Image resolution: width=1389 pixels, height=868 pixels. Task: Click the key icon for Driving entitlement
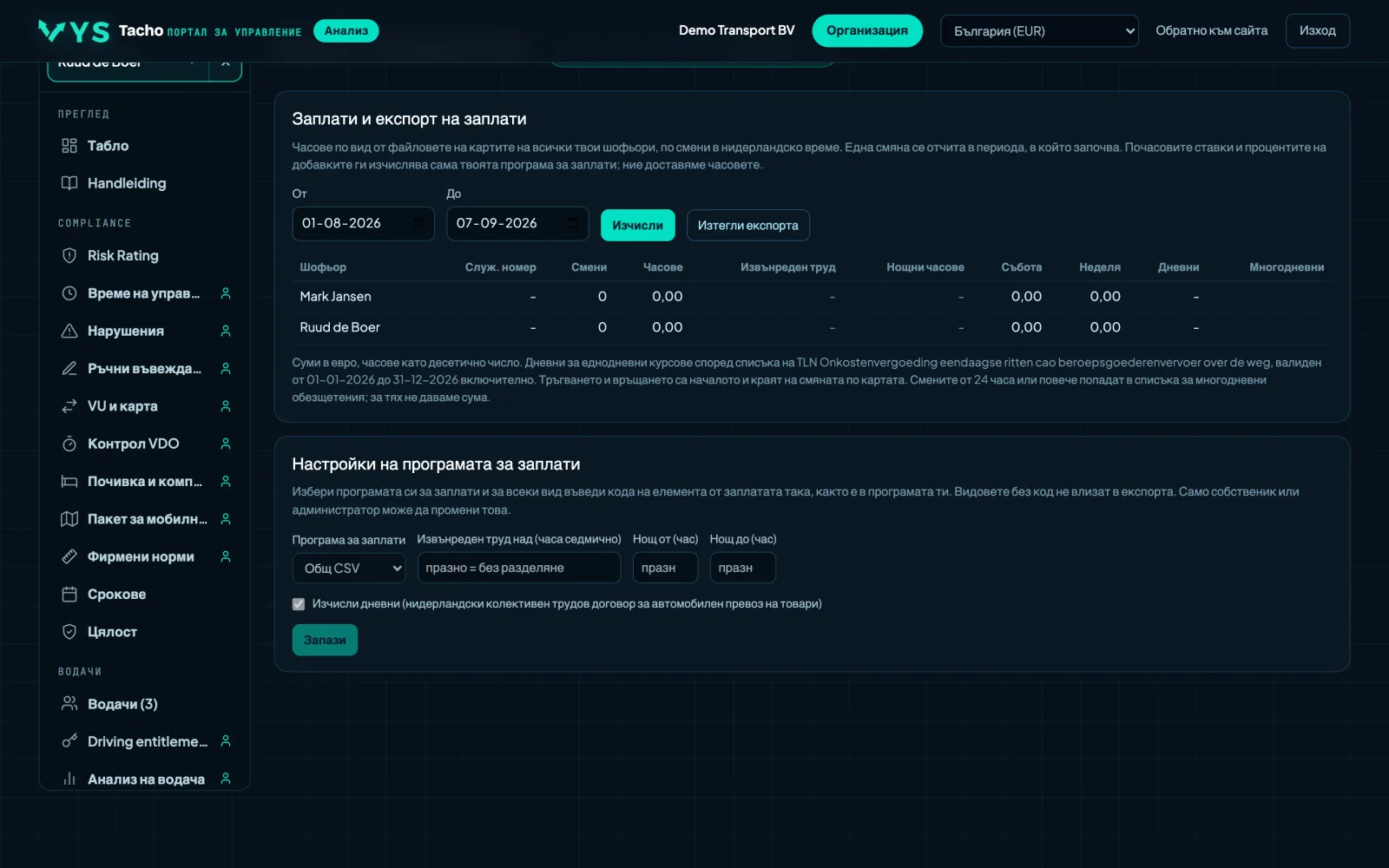pyautogui.click(x=69, y=741)
